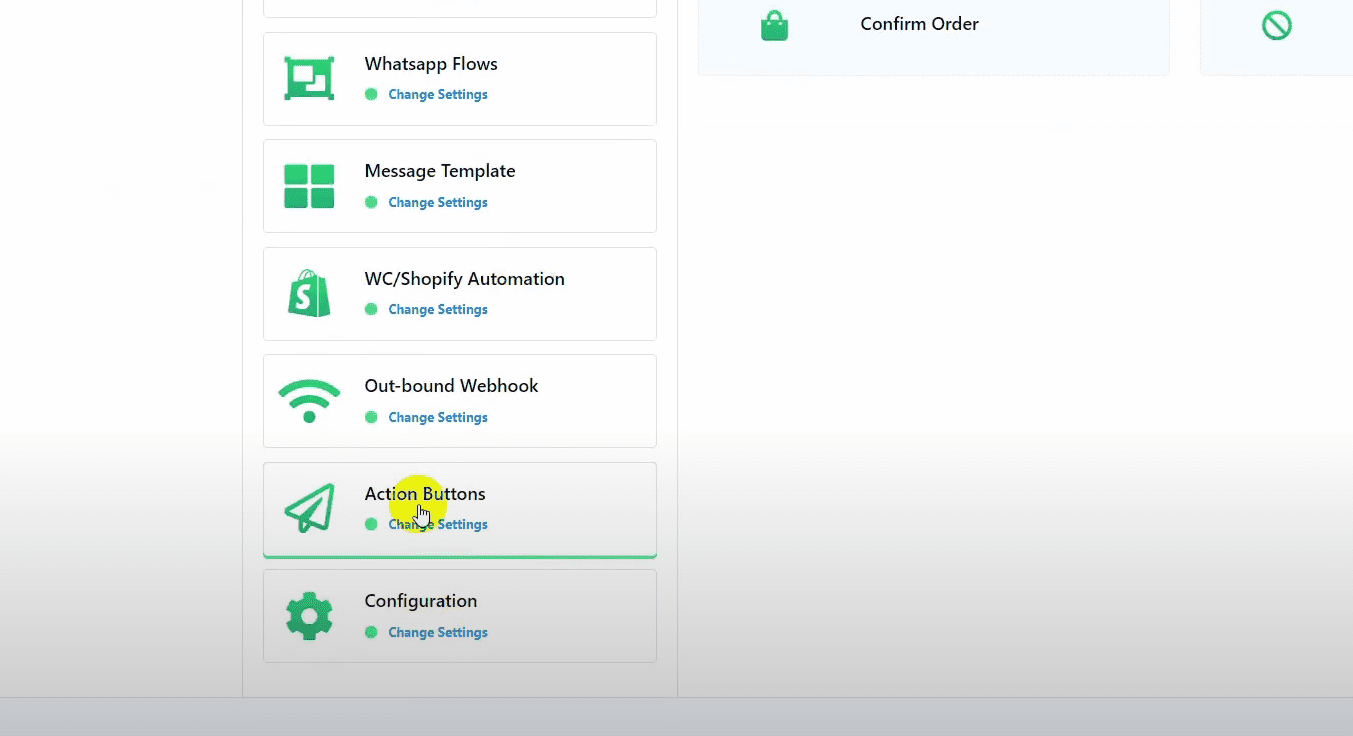Click the Confirm Order shopping bag icon
1353x736 pixels.
[x=774, y=25]
